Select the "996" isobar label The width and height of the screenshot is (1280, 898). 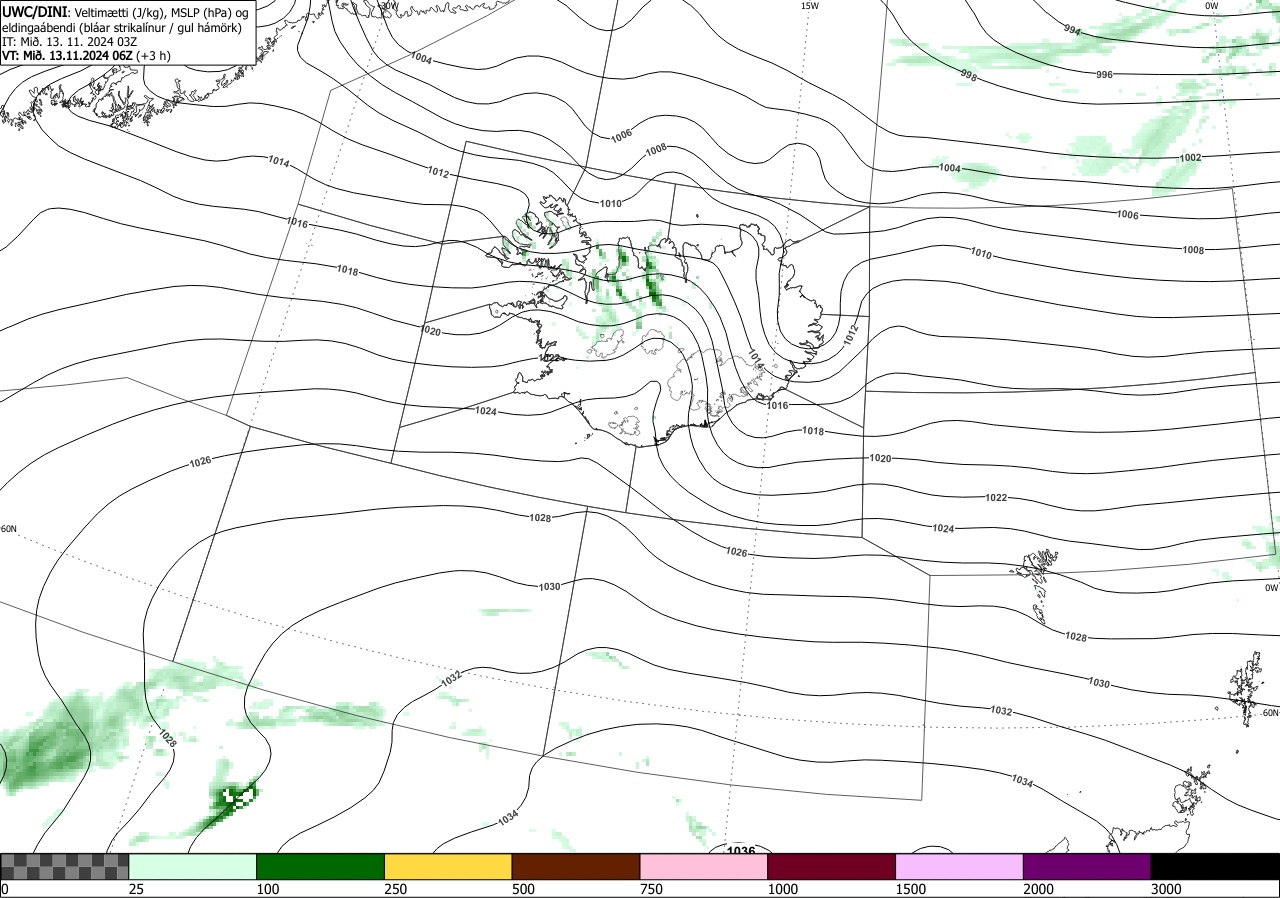[x=1104, y=75]
